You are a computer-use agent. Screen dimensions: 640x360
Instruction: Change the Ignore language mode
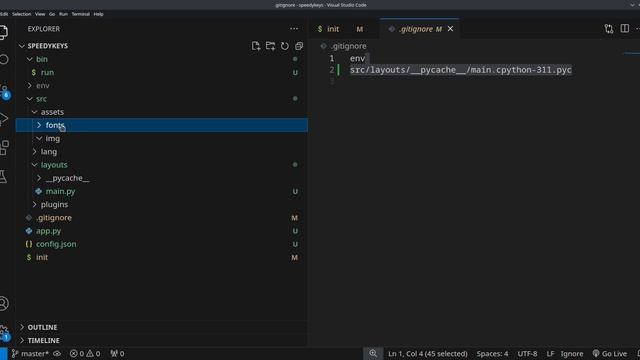coord(572,353)
